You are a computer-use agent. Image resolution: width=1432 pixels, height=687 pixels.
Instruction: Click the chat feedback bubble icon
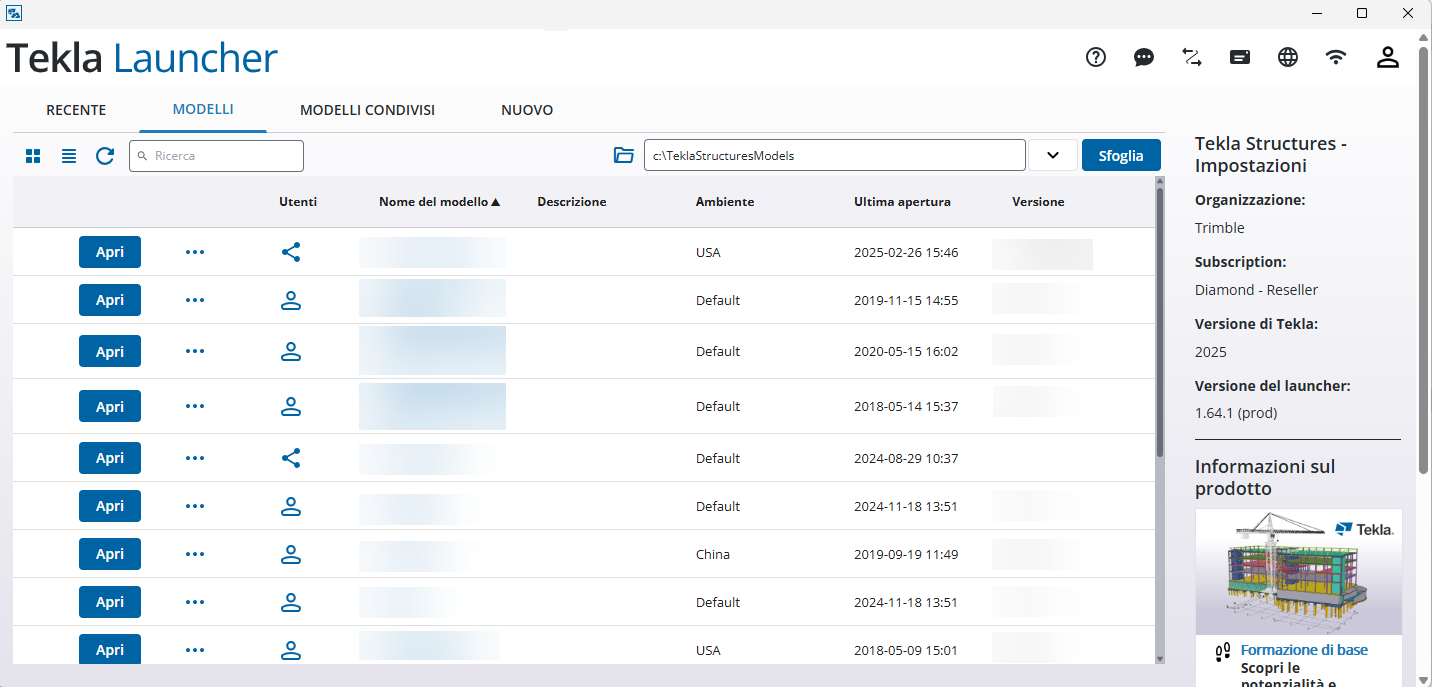coord(1144,57)
